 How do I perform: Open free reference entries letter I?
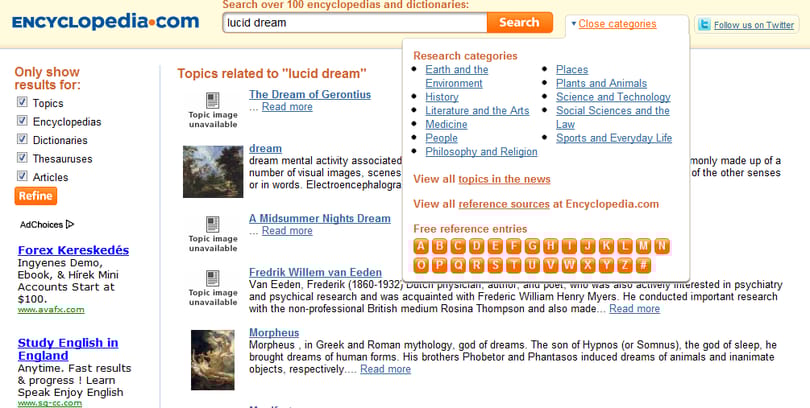569,246
